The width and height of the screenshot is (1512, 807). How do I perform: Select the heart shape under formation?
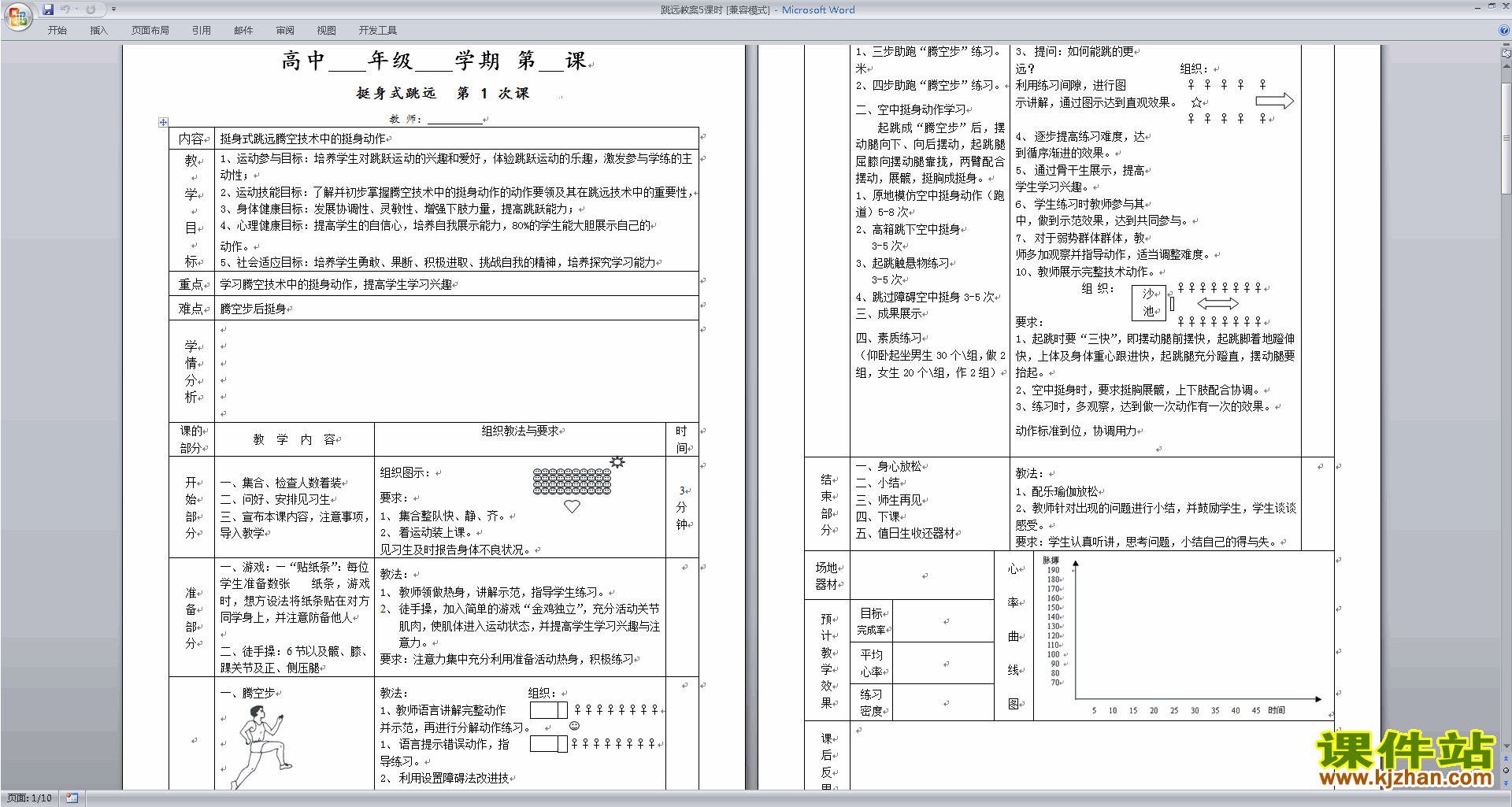coord(573,506)
